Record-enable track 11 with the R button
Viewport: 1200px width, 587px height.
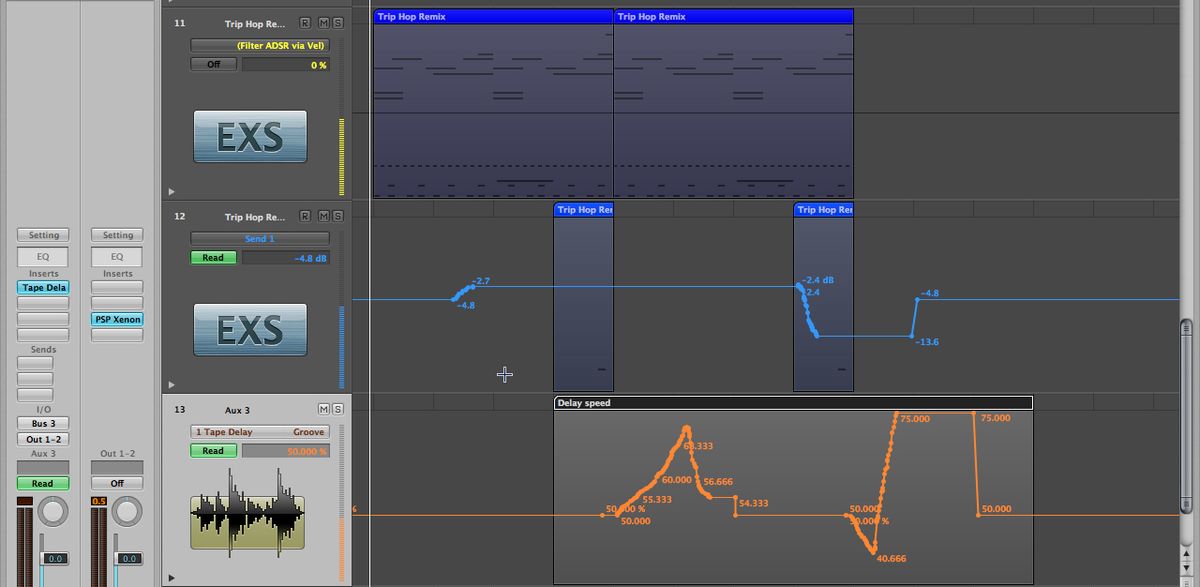(x=306, y=22)
